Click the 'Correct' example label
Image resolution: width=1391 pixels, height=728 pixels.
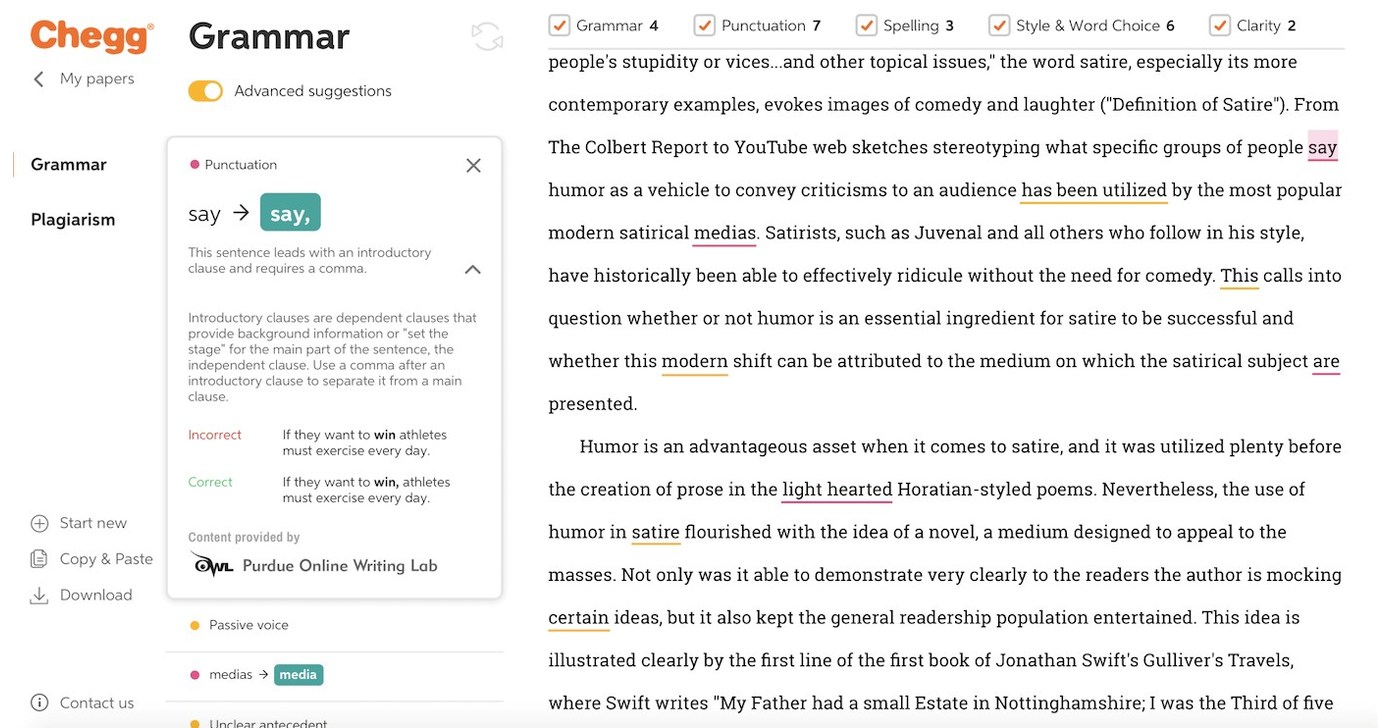pos(210,482)
